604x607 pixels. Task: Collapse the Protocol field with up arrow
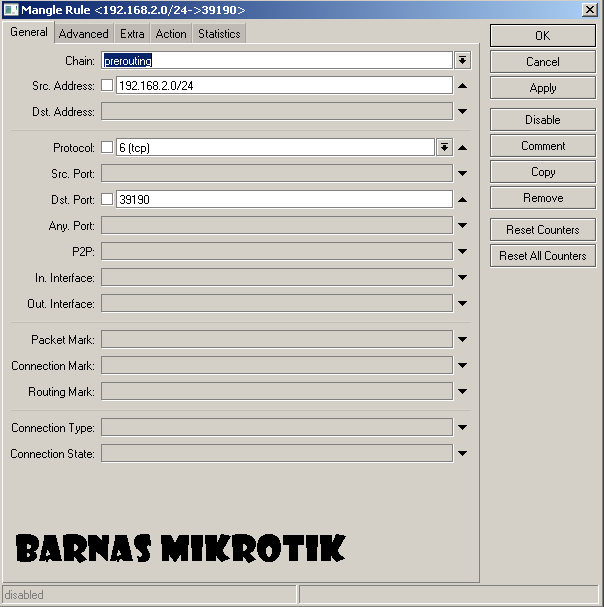pos(462,147)
